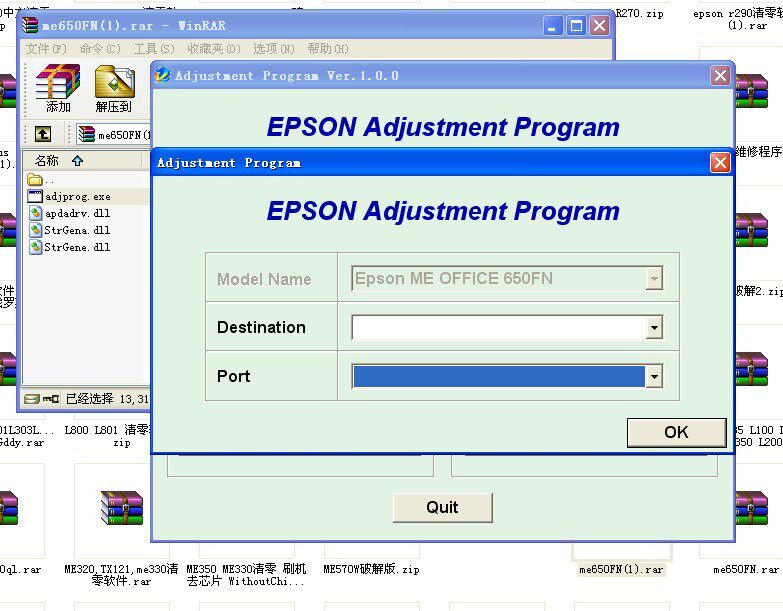The height and width of the screenshot is (611, 783).
Task: Click the Add (添加) icon in WinRAR toolbar
Action: 58,88
